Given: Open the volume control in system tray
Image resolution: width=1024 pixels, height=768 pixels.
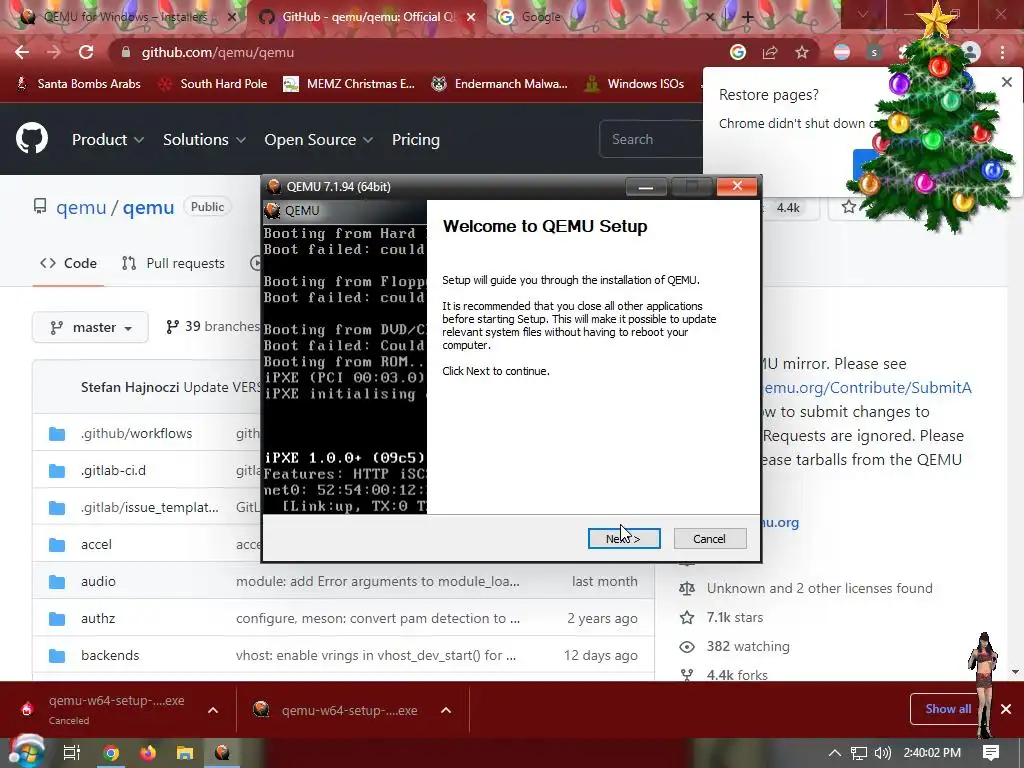Looking at the screenshot, I should tap(883, 753).
